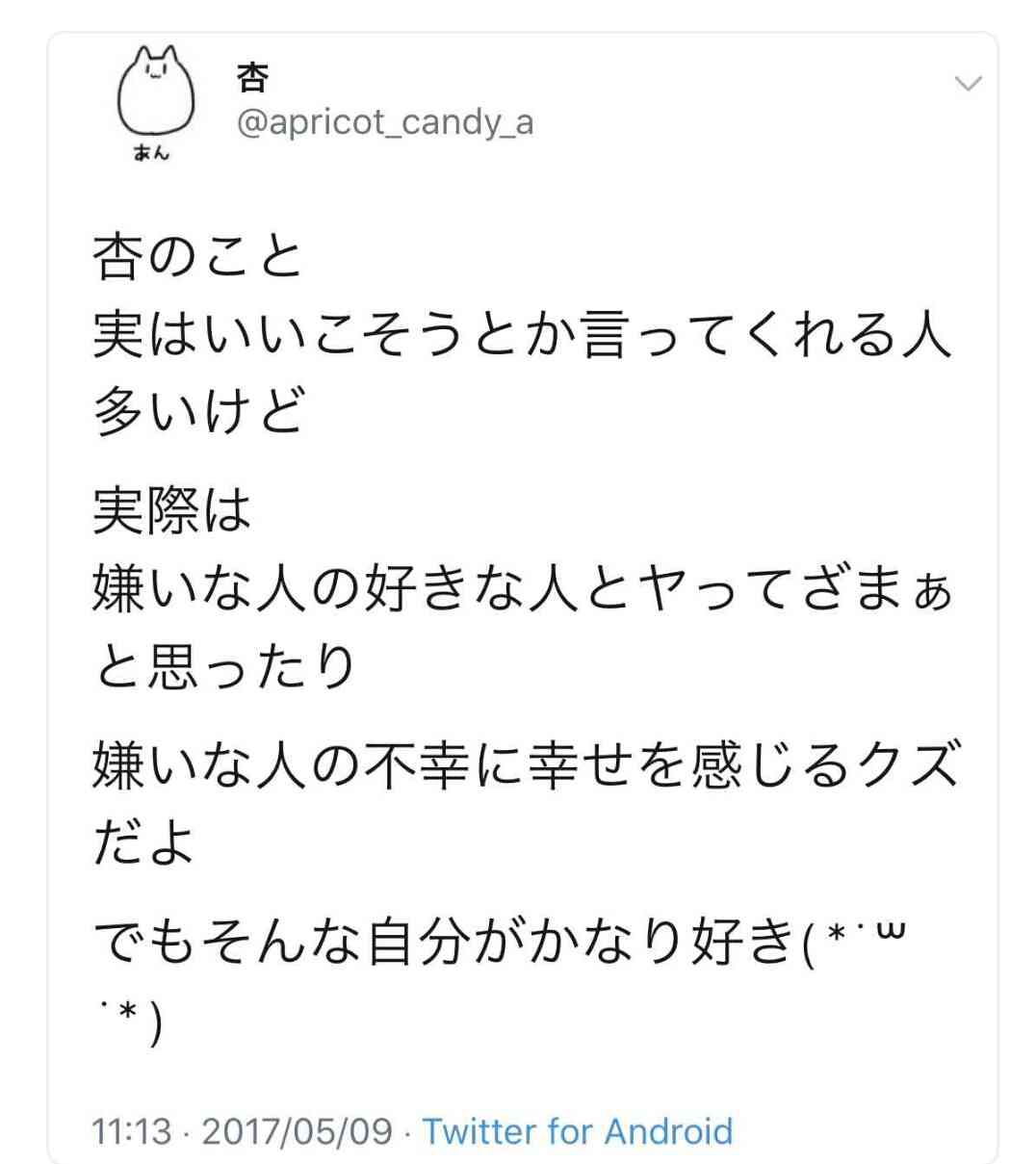The height and width of the screenshot is (1164, 1036).
Task: Tap the line 嫌いな人の不幸に幸せを感じるクズ
Action: tap(526, 765)
